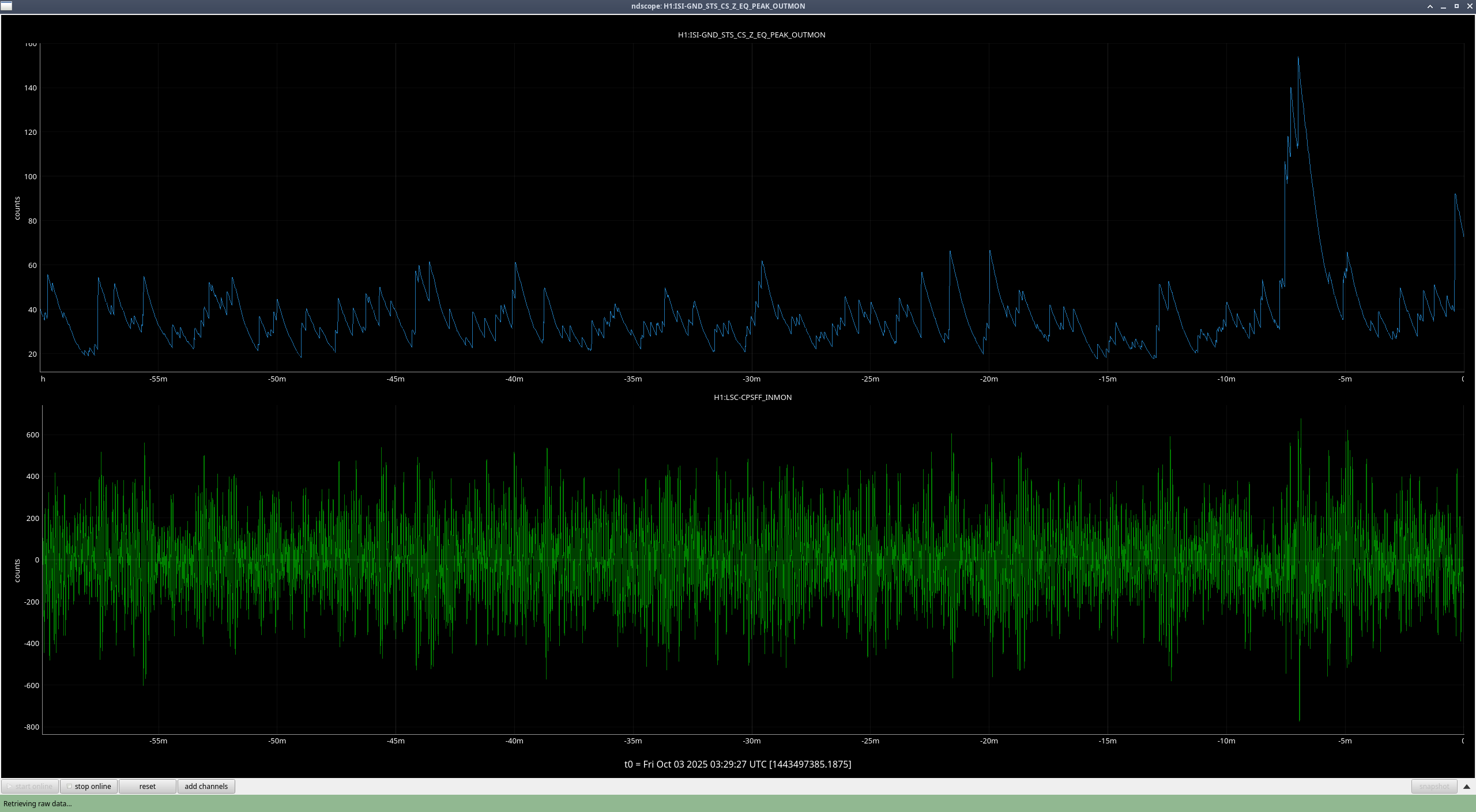Click the counts label of the blue plot

(17, 208)
